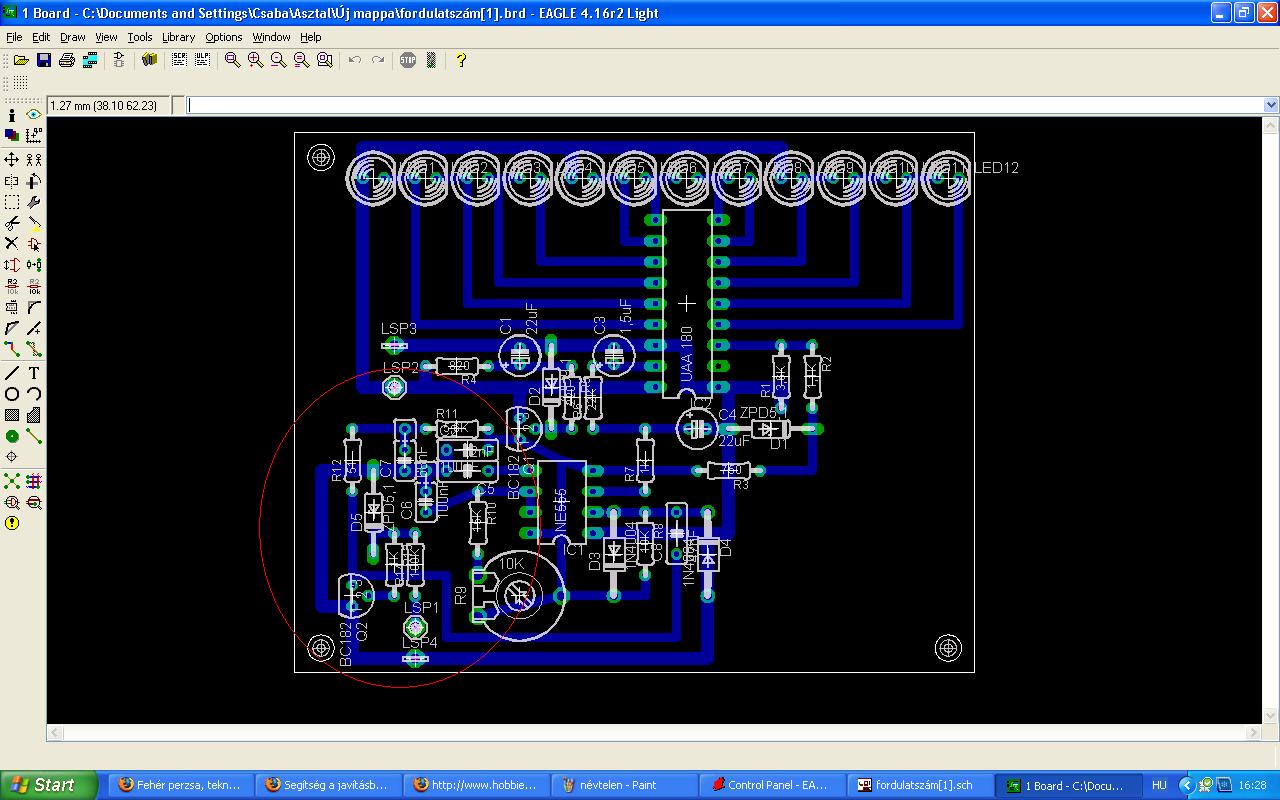1280x800 pixels.
Task: Expand the command line history dropdown
Action: coord(1271,105)
